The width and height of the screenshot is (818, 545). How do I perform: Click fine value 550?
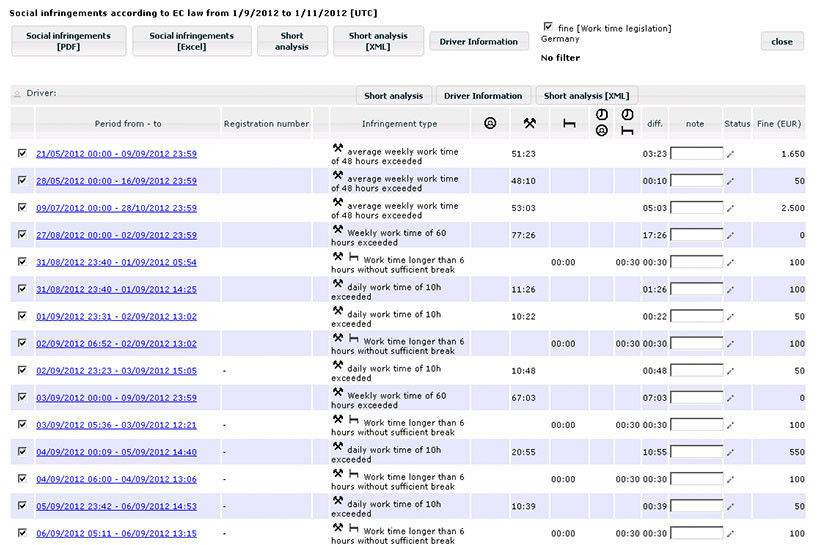point(797,452)
